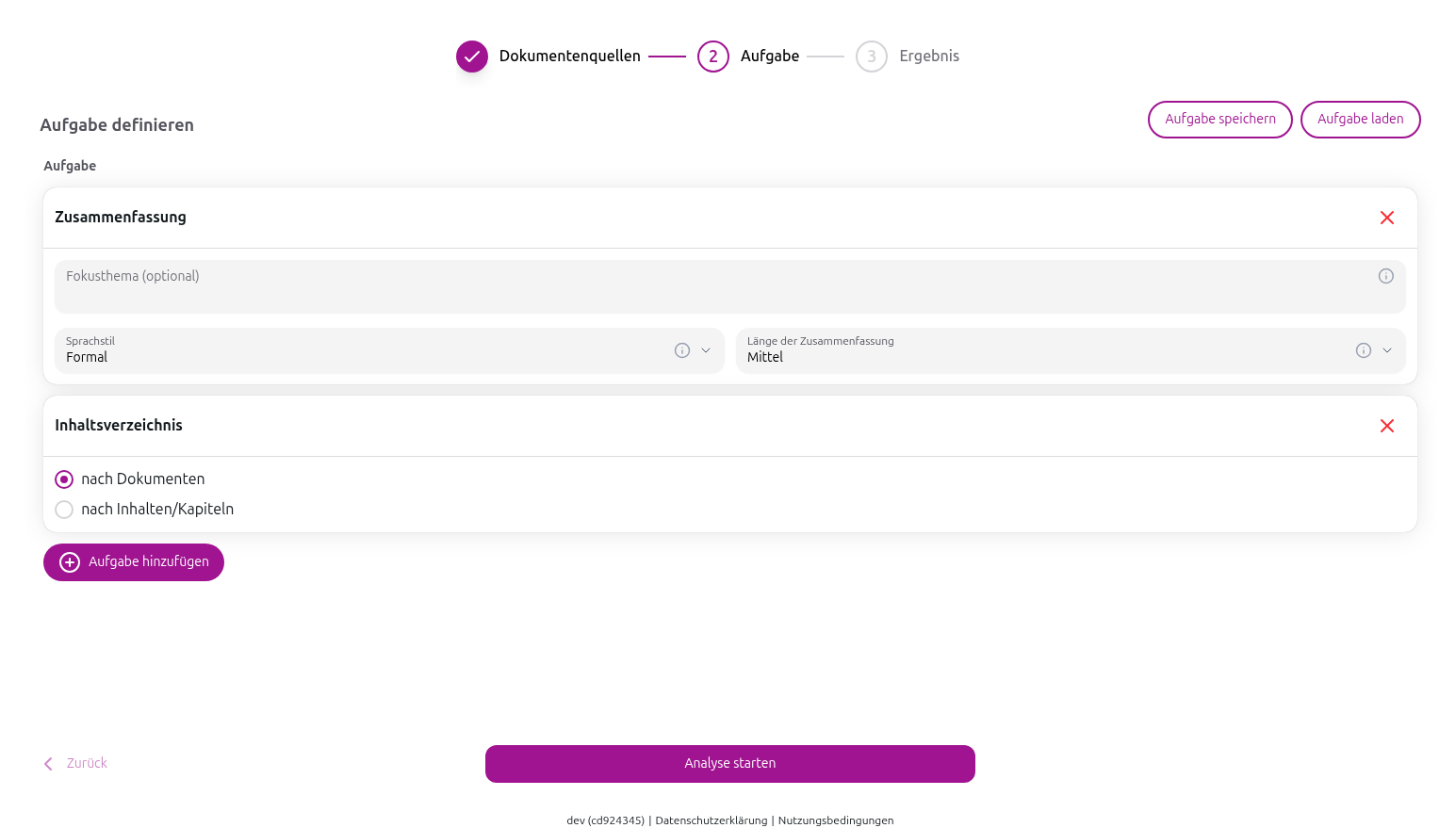This screenshot has height=828, width=1456.
Task: Start the analysis with Analyse starten
Action: point(729,764)
